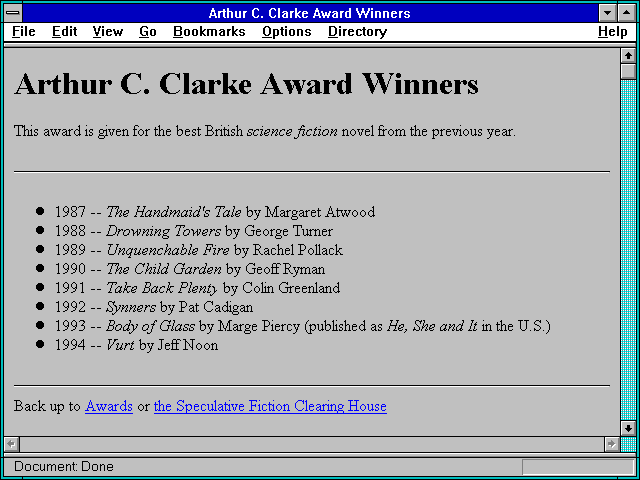640x480 pixels.
Task: Open the Go menu
Action: [x=148, y=32]
